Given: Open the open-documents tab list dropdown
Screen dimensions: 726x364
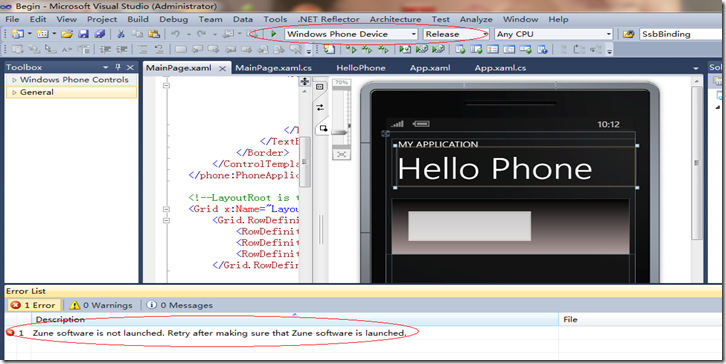Looking at the screenshot, I should pos(695,68).
